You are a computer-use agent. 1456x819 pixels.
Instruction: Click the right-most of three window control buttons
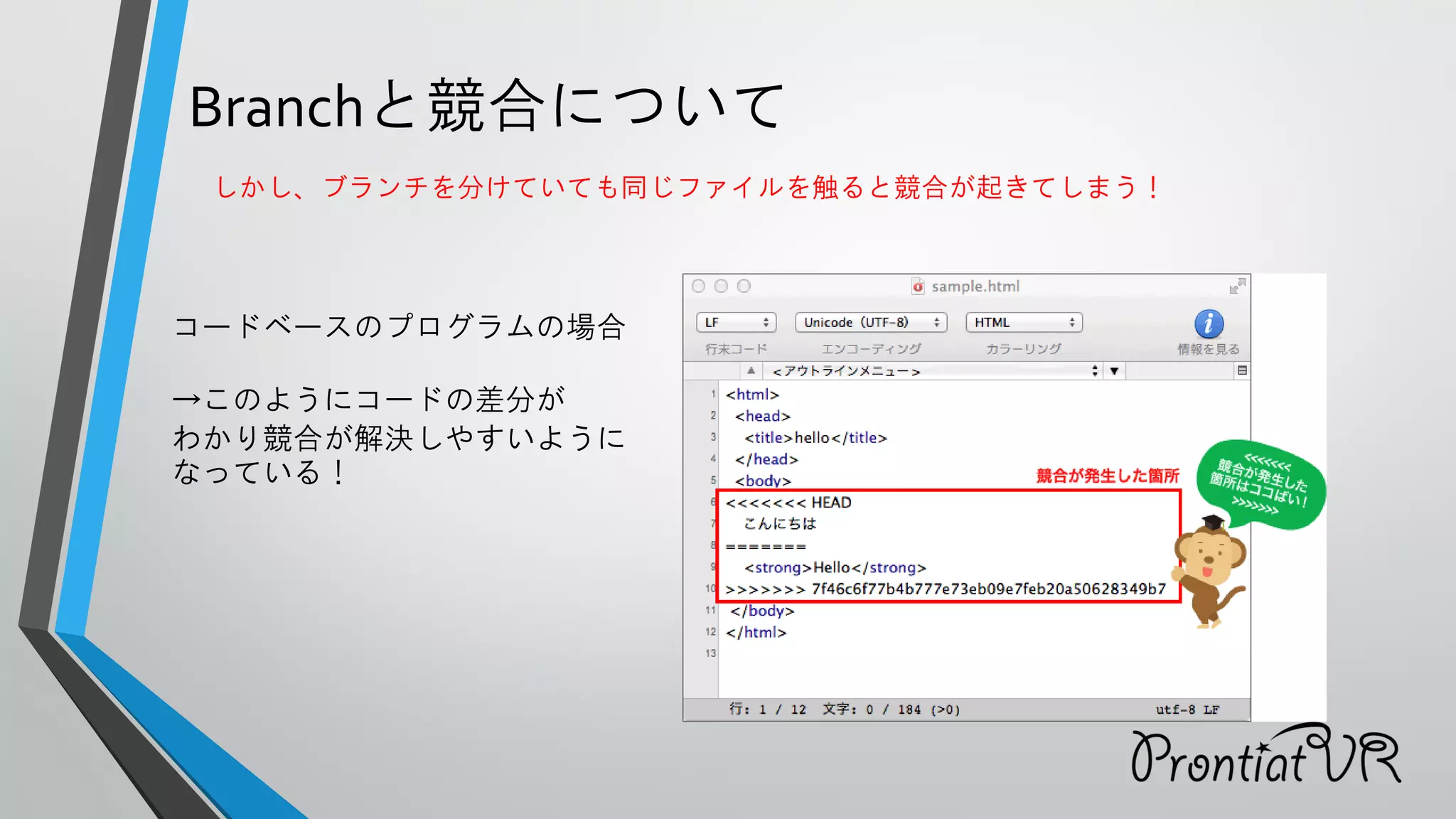click(x=744, y=286)
